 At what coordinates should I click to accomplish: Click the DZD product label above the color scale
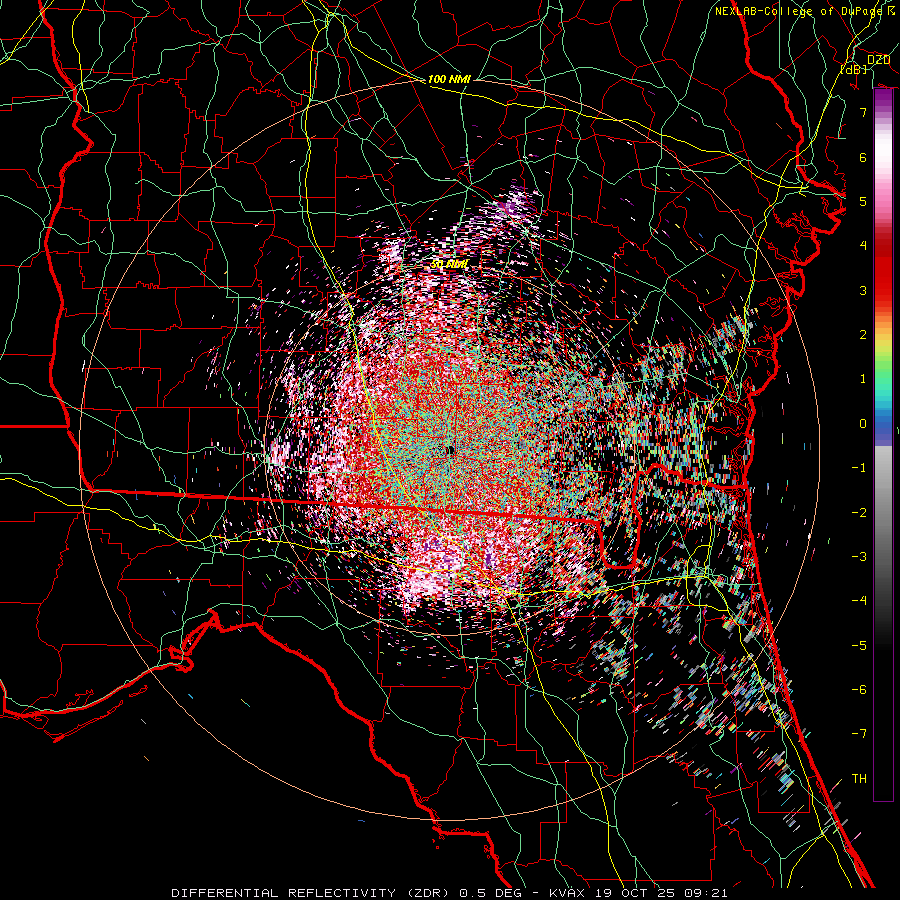(878, 59)
